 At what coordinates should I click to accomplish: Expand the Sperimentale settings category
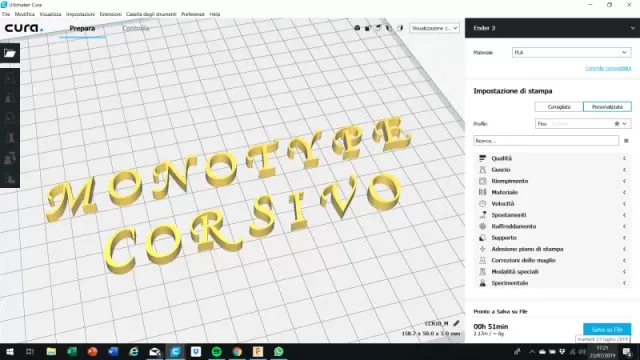click(552, 283)
